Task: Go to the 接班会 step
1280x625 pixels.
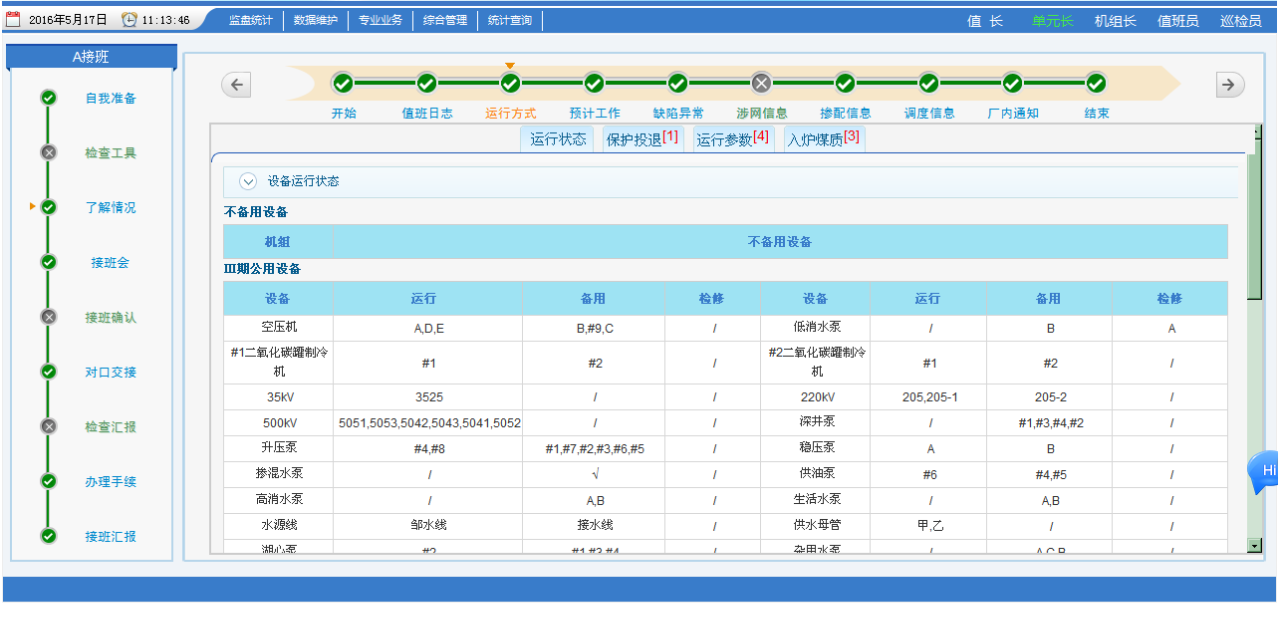Action: 110,263
